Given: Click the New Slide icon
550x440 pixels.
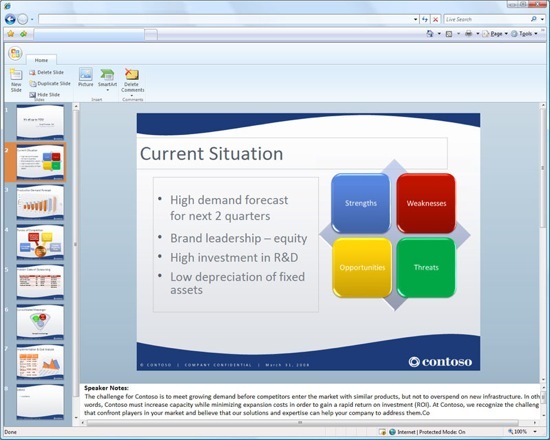Looking at the screenshot, I should [x=16, y=75].
